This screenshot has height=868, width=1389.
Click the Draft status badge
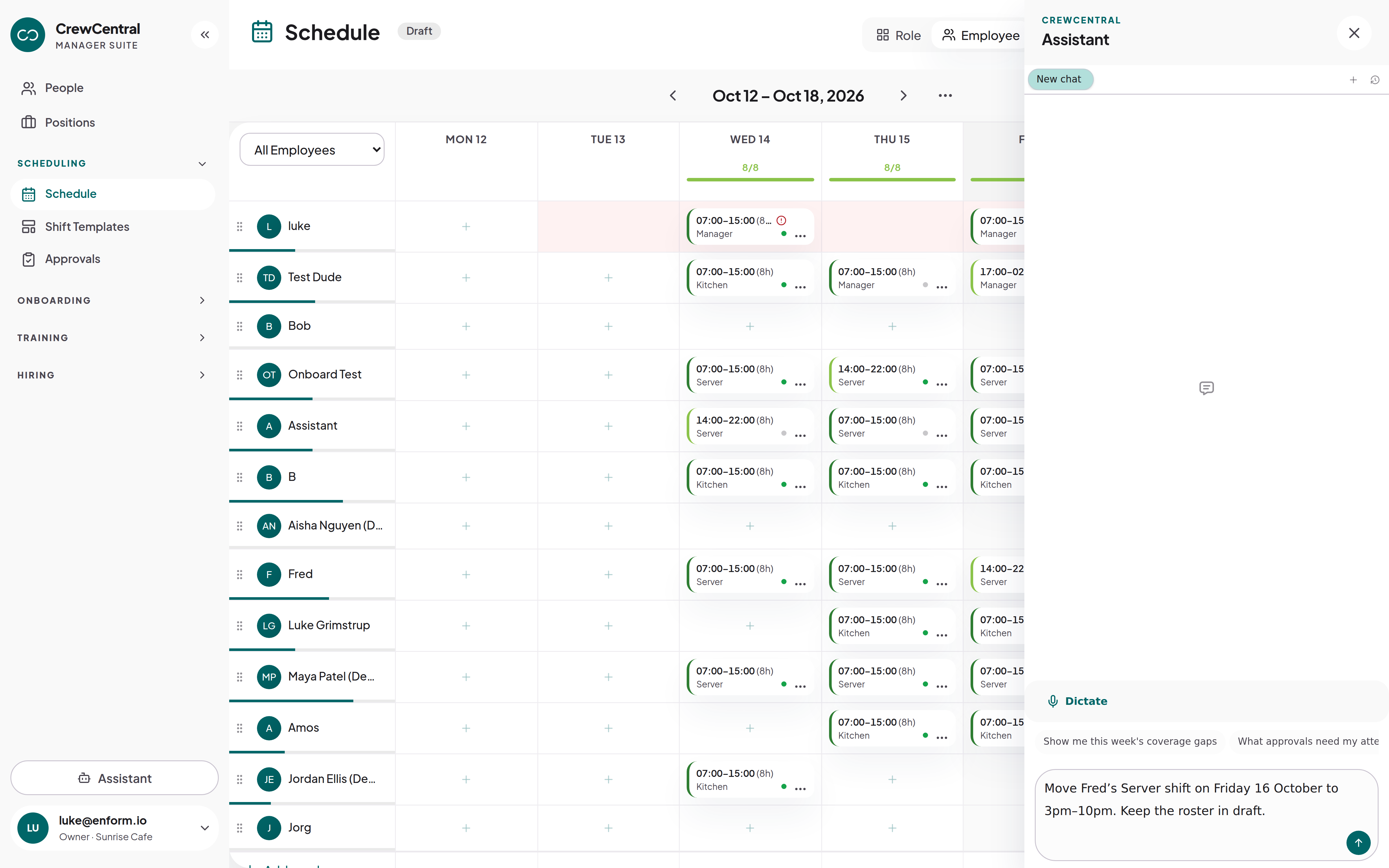[419, 31]
